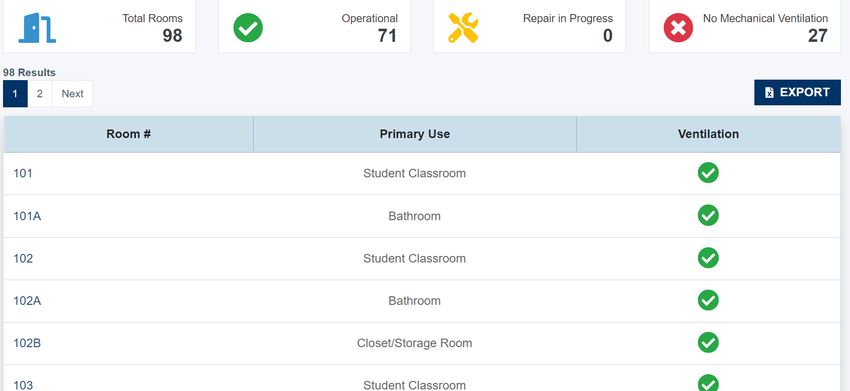850x391 pixels.
Task: Click the green Operational checkmark icon
Action: point(248,28)
